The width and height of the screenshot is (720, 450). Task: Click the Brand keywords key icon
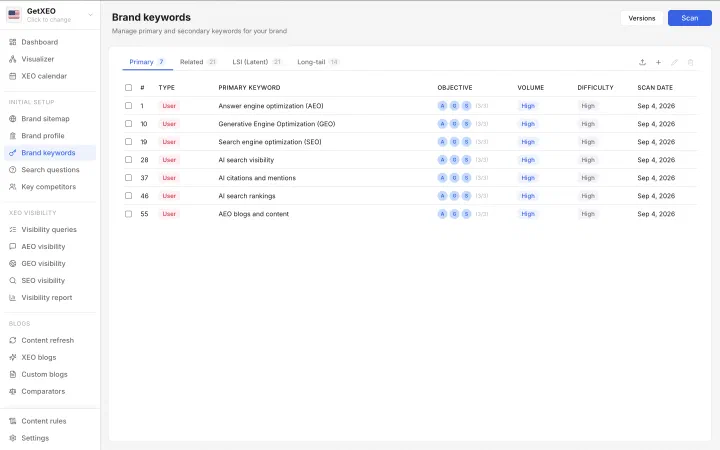13,153
